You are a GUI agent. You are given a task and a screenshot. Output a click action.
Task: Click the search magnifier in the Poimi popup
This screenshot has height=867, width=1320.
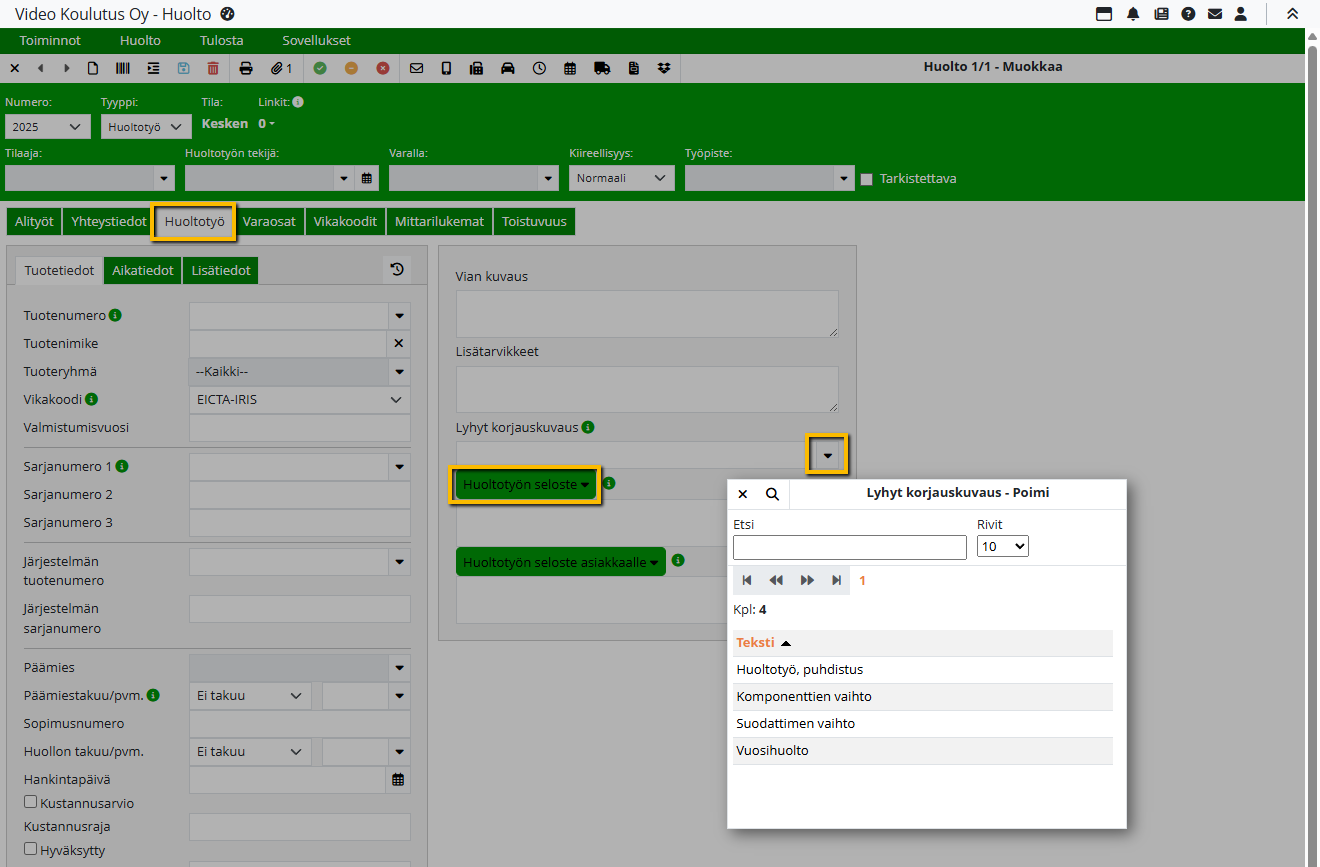(x=772, y=494)
